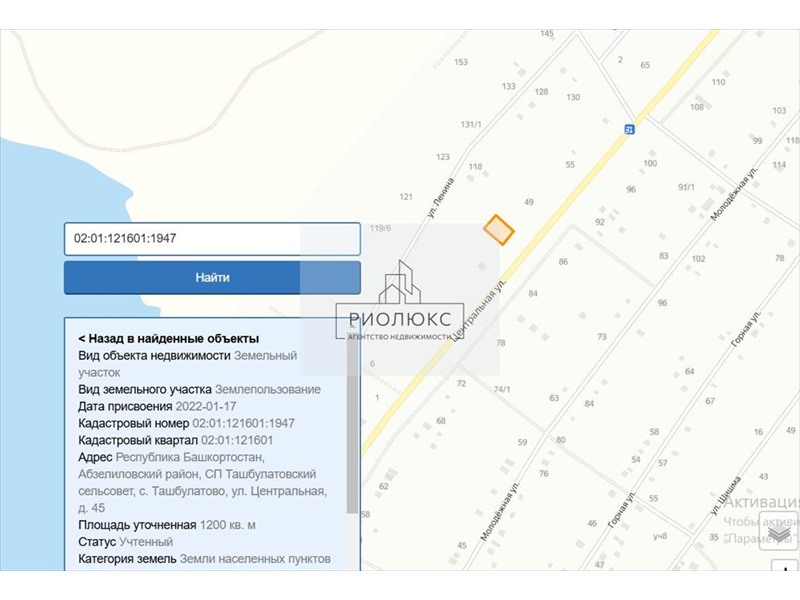Click the info panel vertical scrollbar
800x600 pixels.
pyautogui.click(x=352, y=423)
